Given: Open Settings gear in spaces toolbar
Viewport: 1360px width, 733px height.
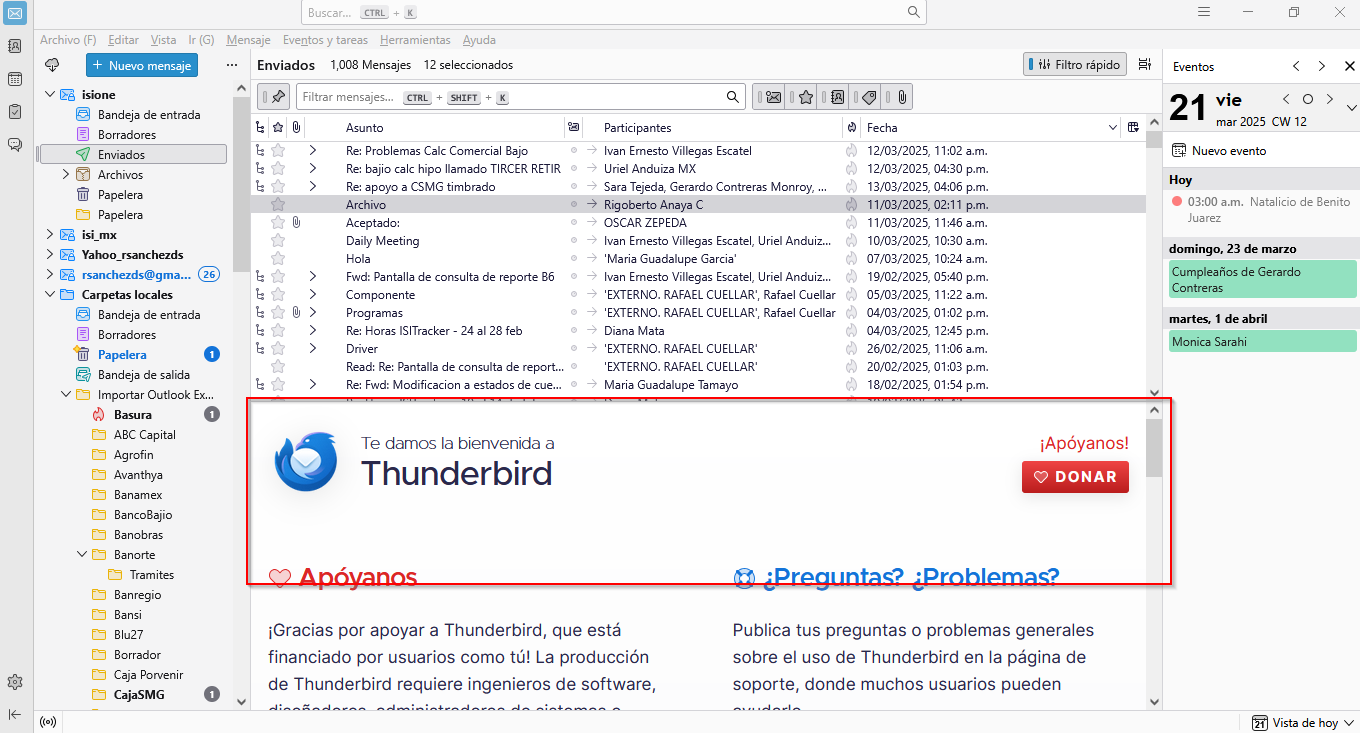Looking at the screenshot, I should (x=15, y=682).
